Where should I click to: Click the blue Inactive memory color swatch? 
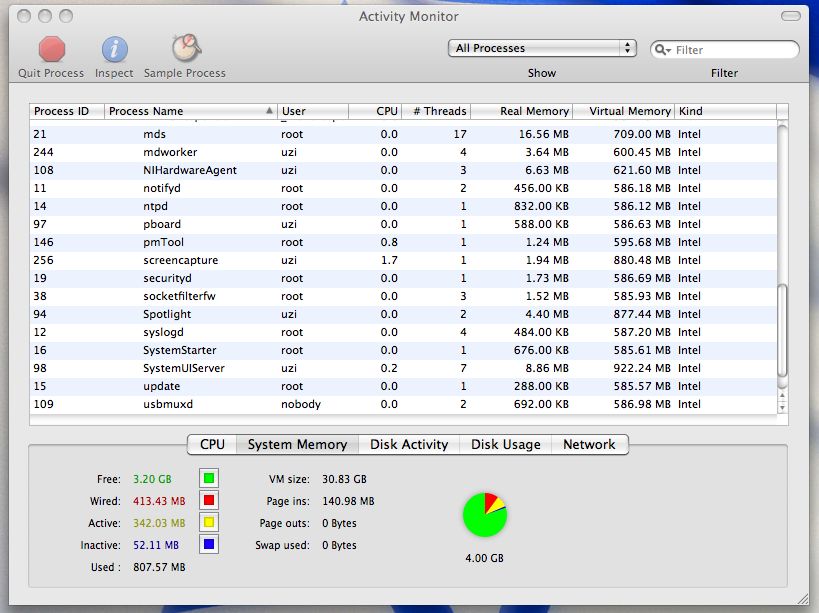click(209, 544)
